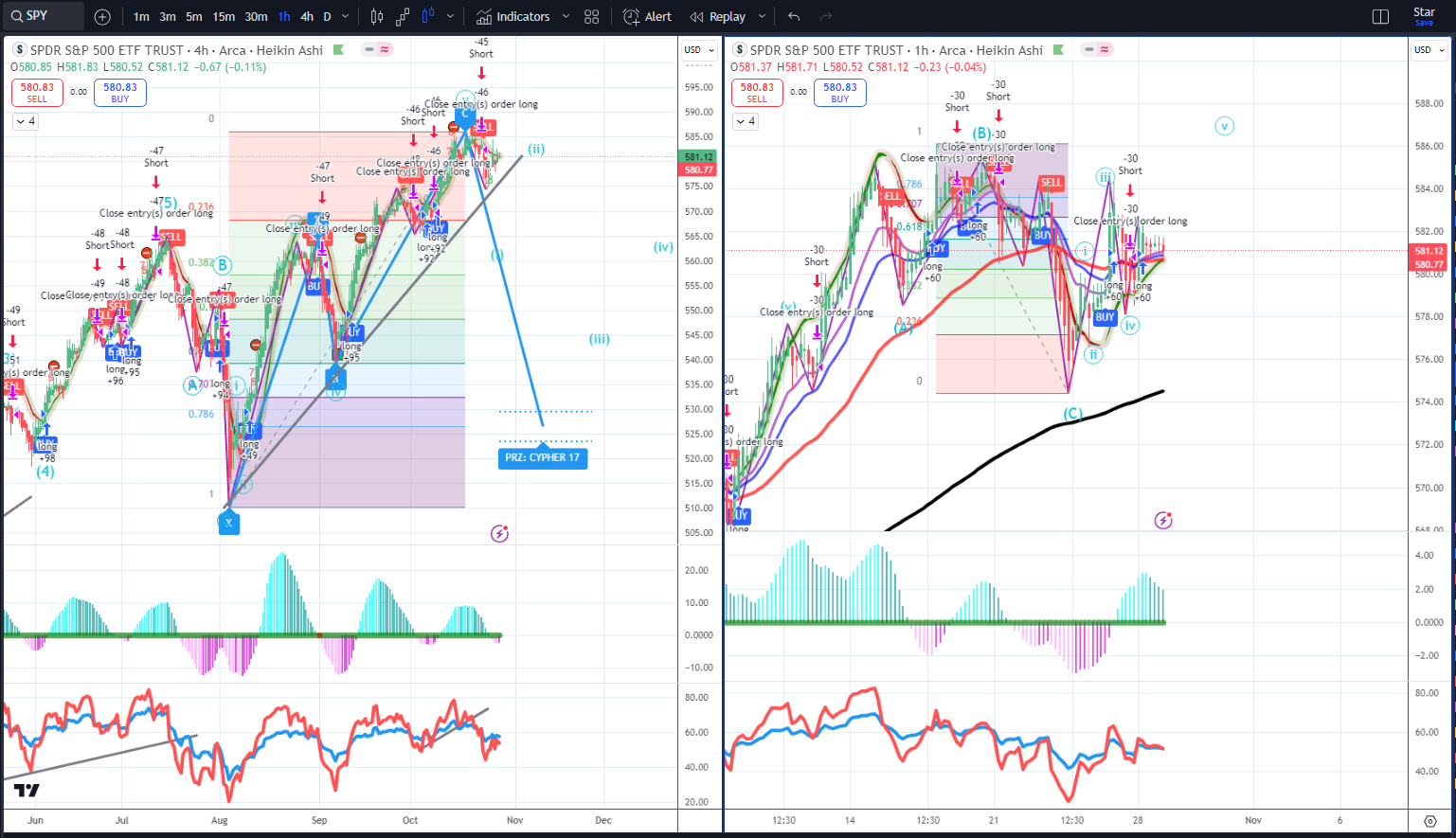This screenshot has width=1456, height=838.
Task: Click the 580.83 BUY button on the 1h chart
Action: click(x=840, y=92)
